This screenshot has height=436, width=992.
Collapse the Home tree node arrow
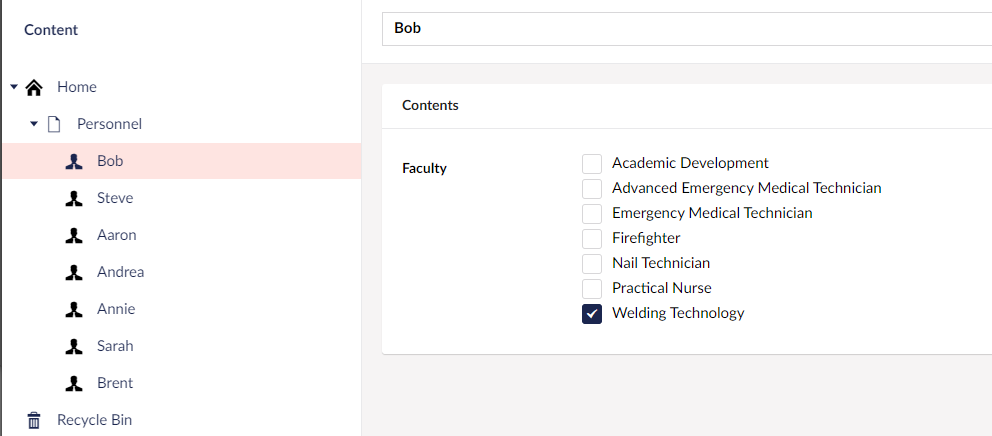tap(14, 87)
